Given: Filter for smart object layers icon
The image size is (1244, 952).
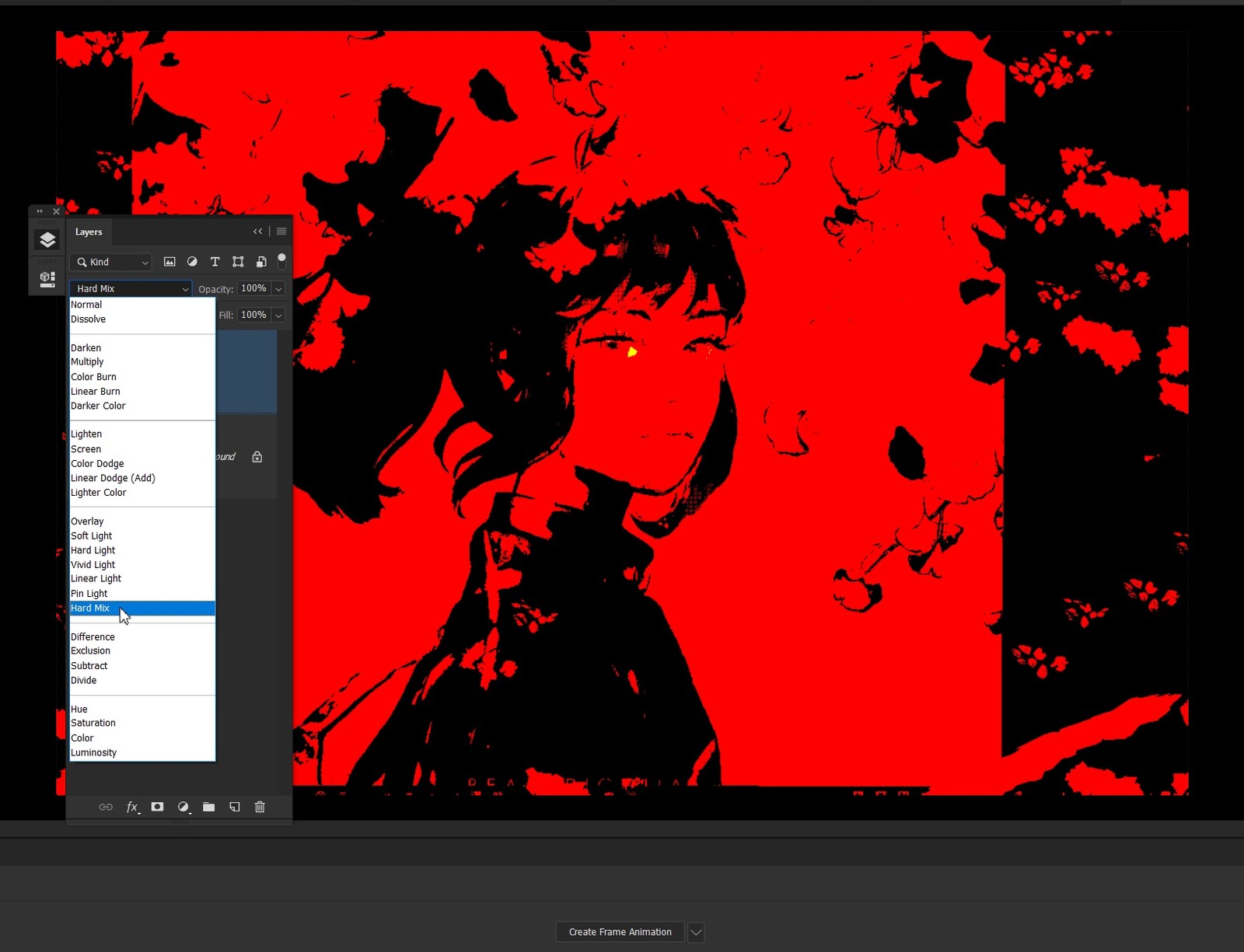Looking at the screenshot, I should [261, 262].
